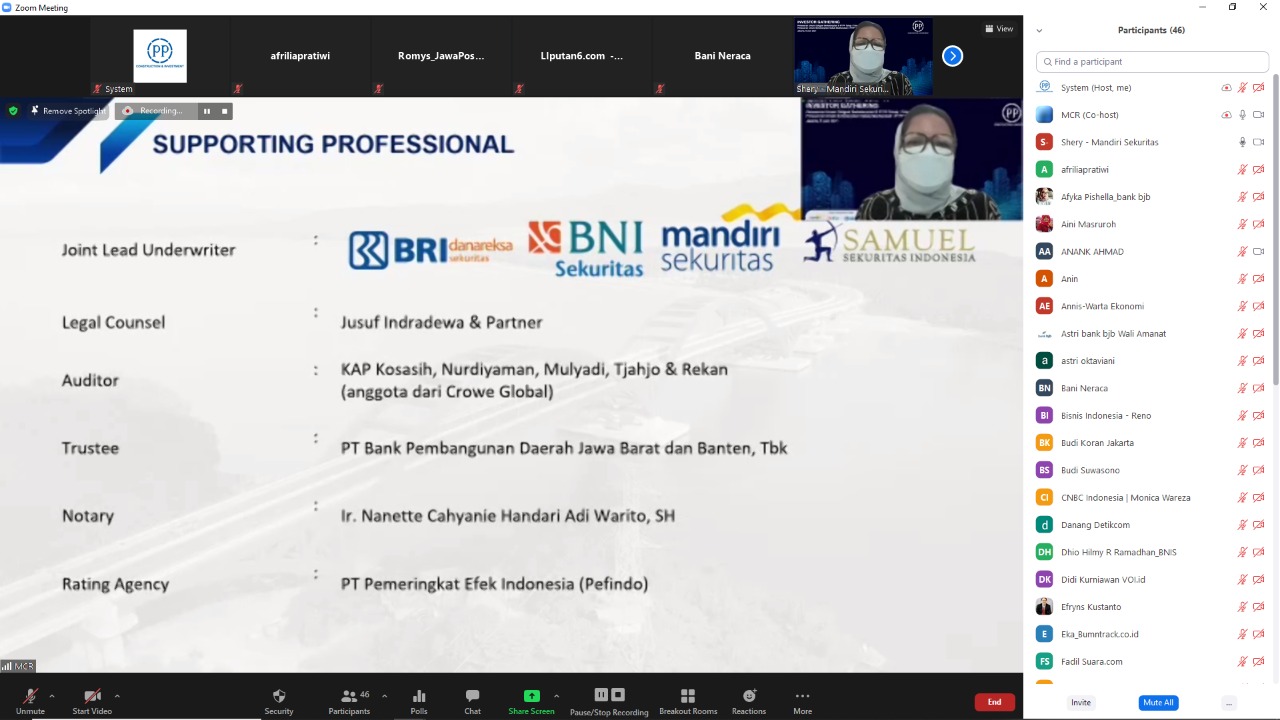Click the MCR co-host avatar
This screenshot has height=720, width=1280.
(1044, 115)
